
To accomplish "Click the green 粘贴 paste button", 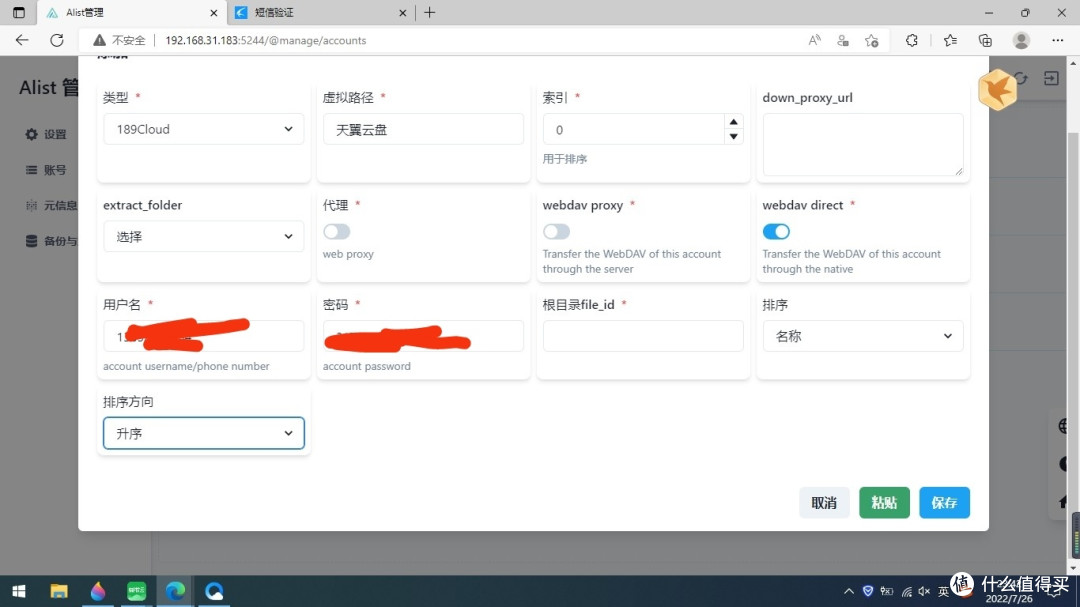I will 884,502.
